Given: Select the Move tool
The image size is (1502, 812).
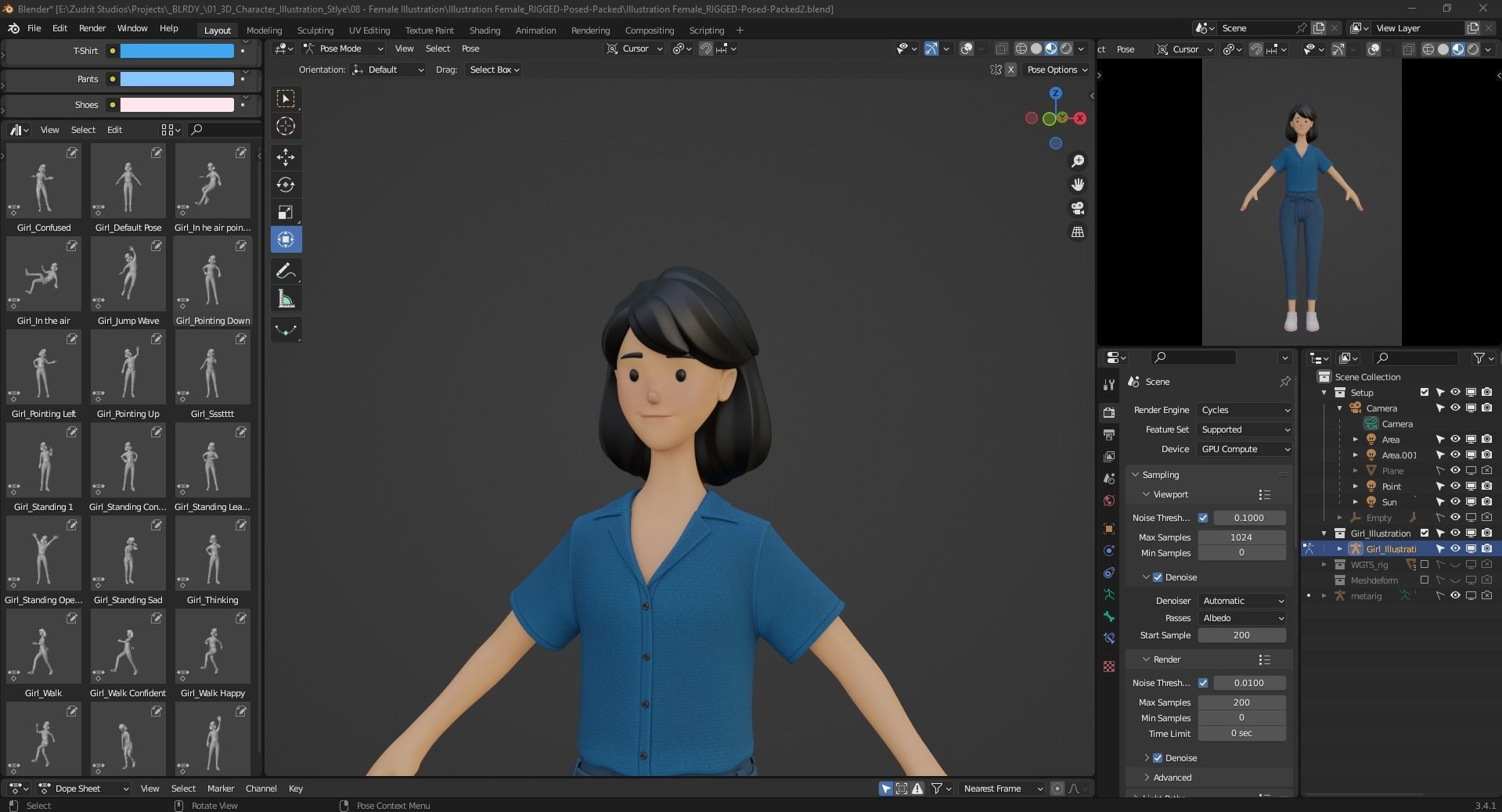Looking at the screenshot, I should point(286,157).
